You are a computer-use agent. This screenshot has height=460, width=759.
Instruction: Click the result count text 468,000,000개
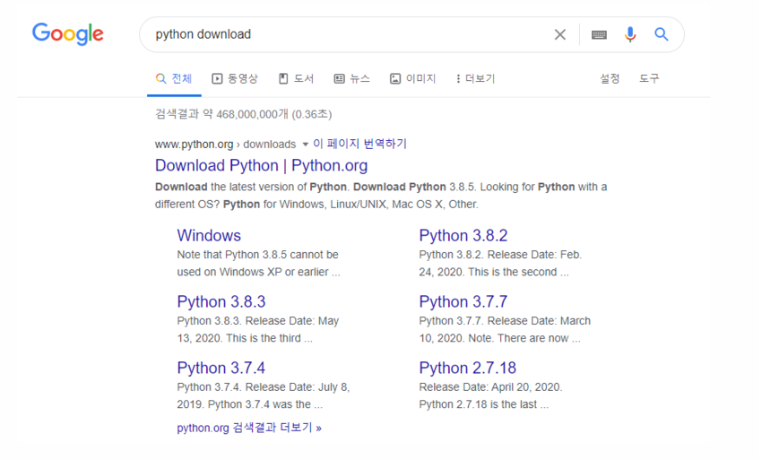tap(252, 114)
